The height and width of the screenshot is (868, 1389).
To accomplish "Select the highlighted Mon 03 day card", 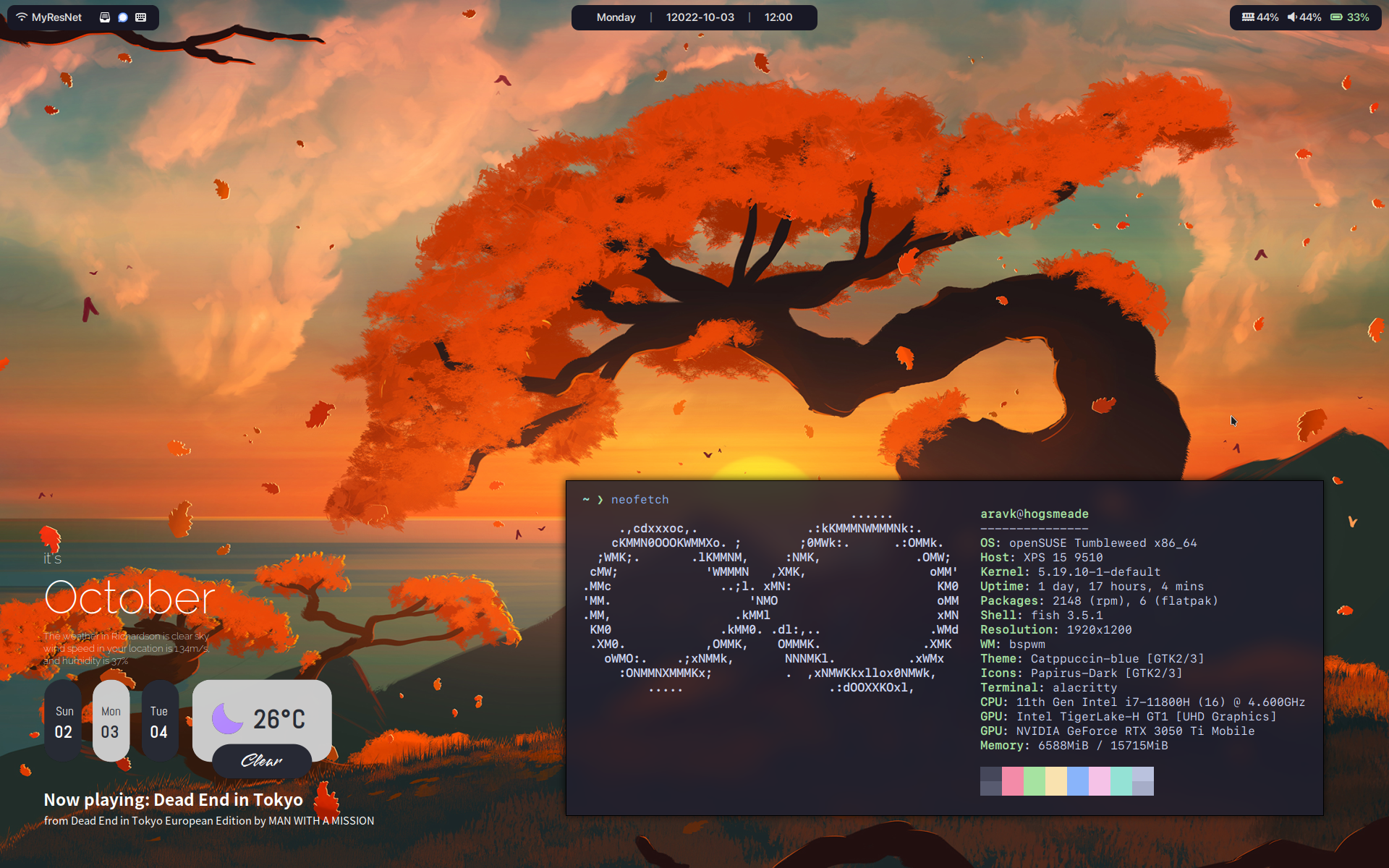I will 111,722.
